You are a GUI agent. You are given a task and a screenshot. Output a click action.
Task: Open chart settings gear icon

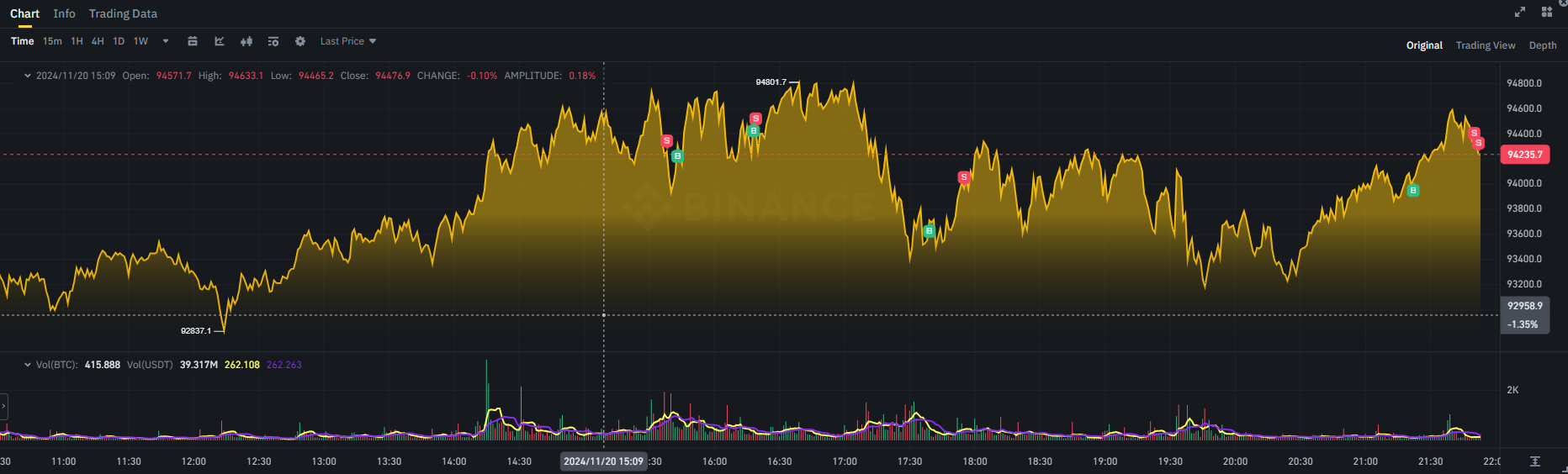click(300, 41)
